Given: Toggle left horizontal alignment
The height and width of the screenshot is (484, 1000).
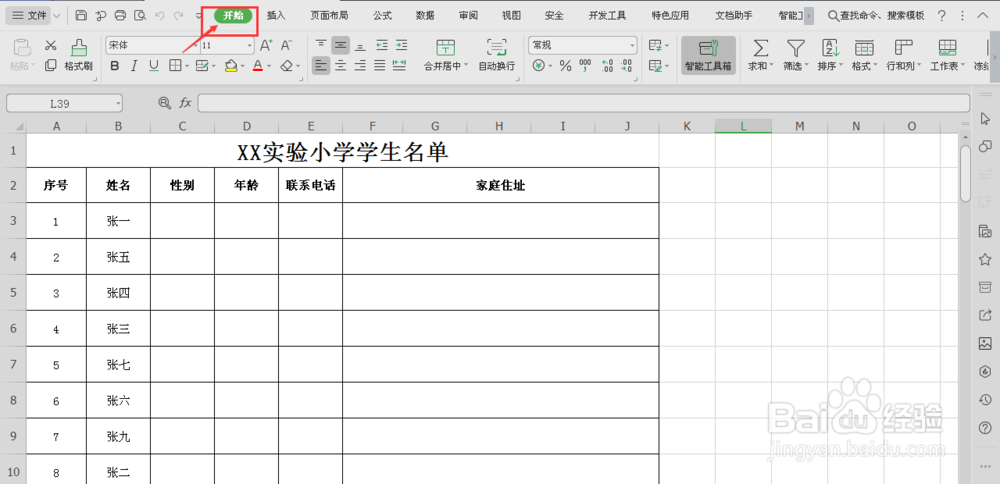Looking at the screenshot, I should (x=321, y=65).
